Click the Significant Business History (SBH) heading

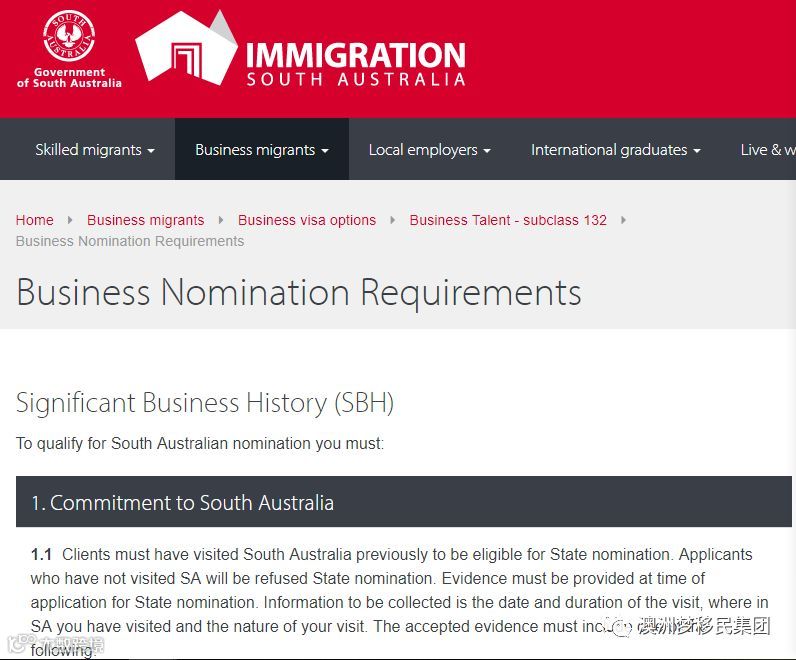click(x=205, y=402)
